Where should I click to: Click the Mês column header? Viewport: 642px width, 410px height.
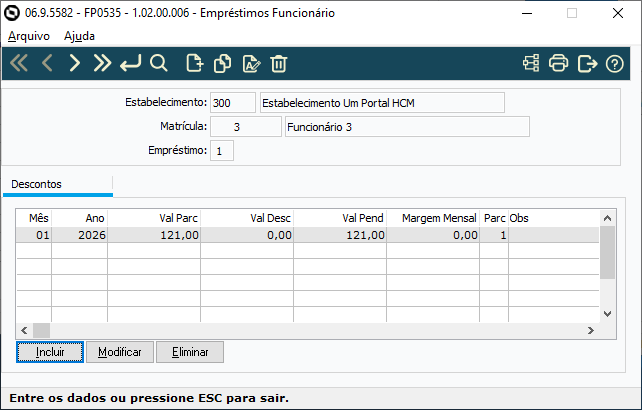pyautogui.click(x=34, y=218)
